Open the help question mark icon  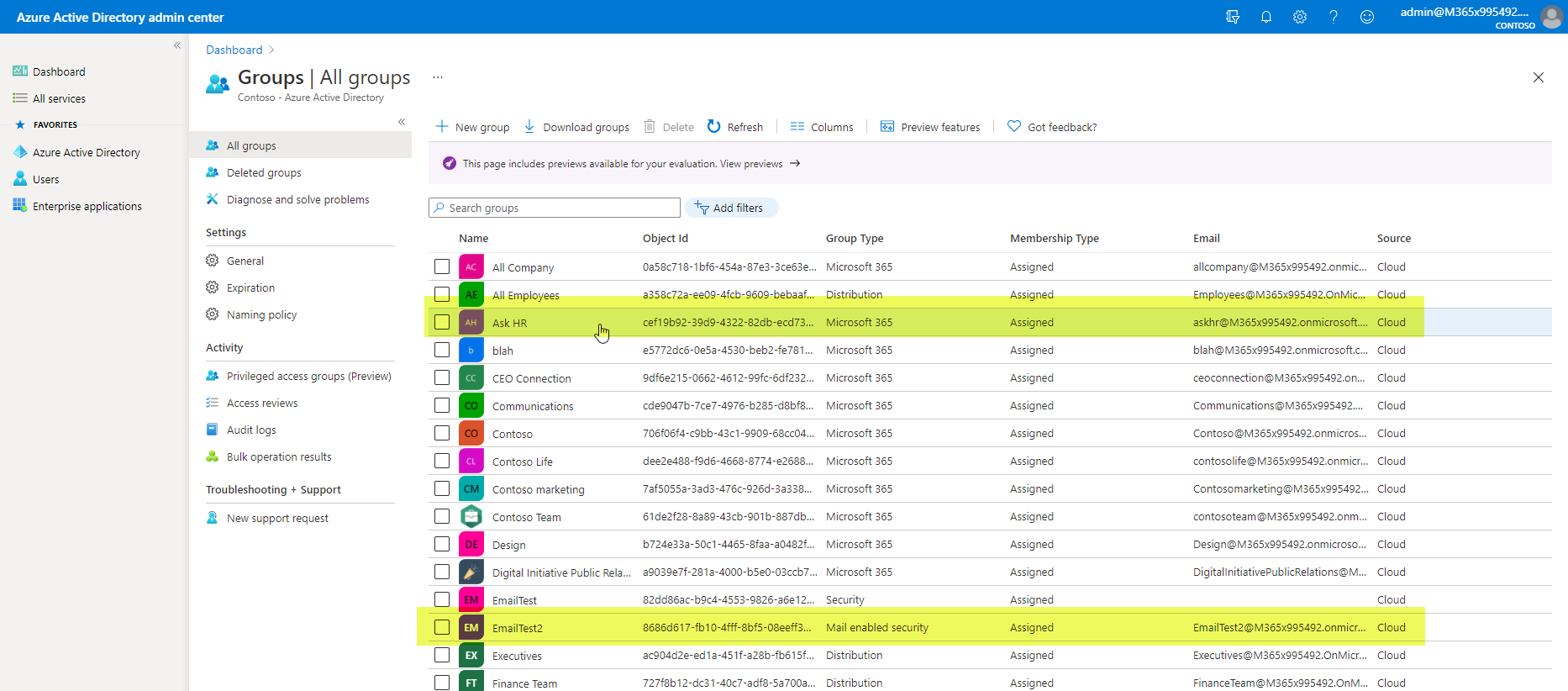[x=1334, y=17]
